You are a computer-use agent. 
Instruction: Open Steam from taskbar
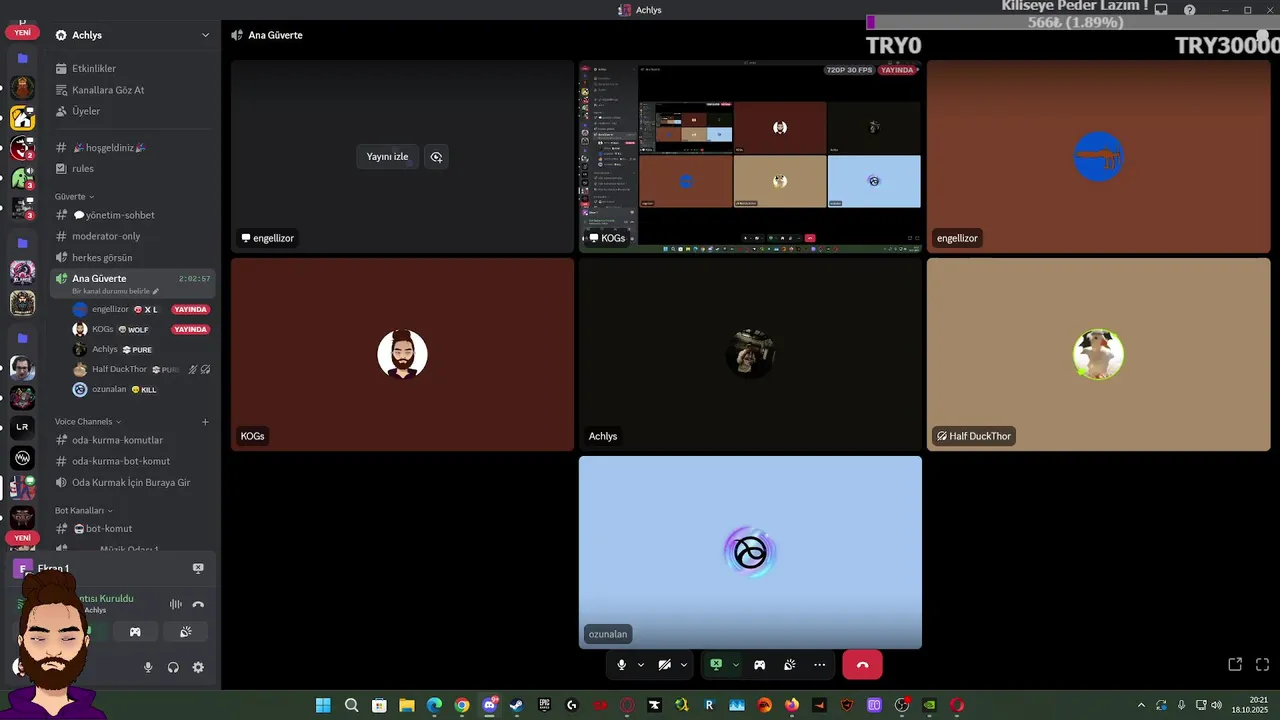point(516,705)
